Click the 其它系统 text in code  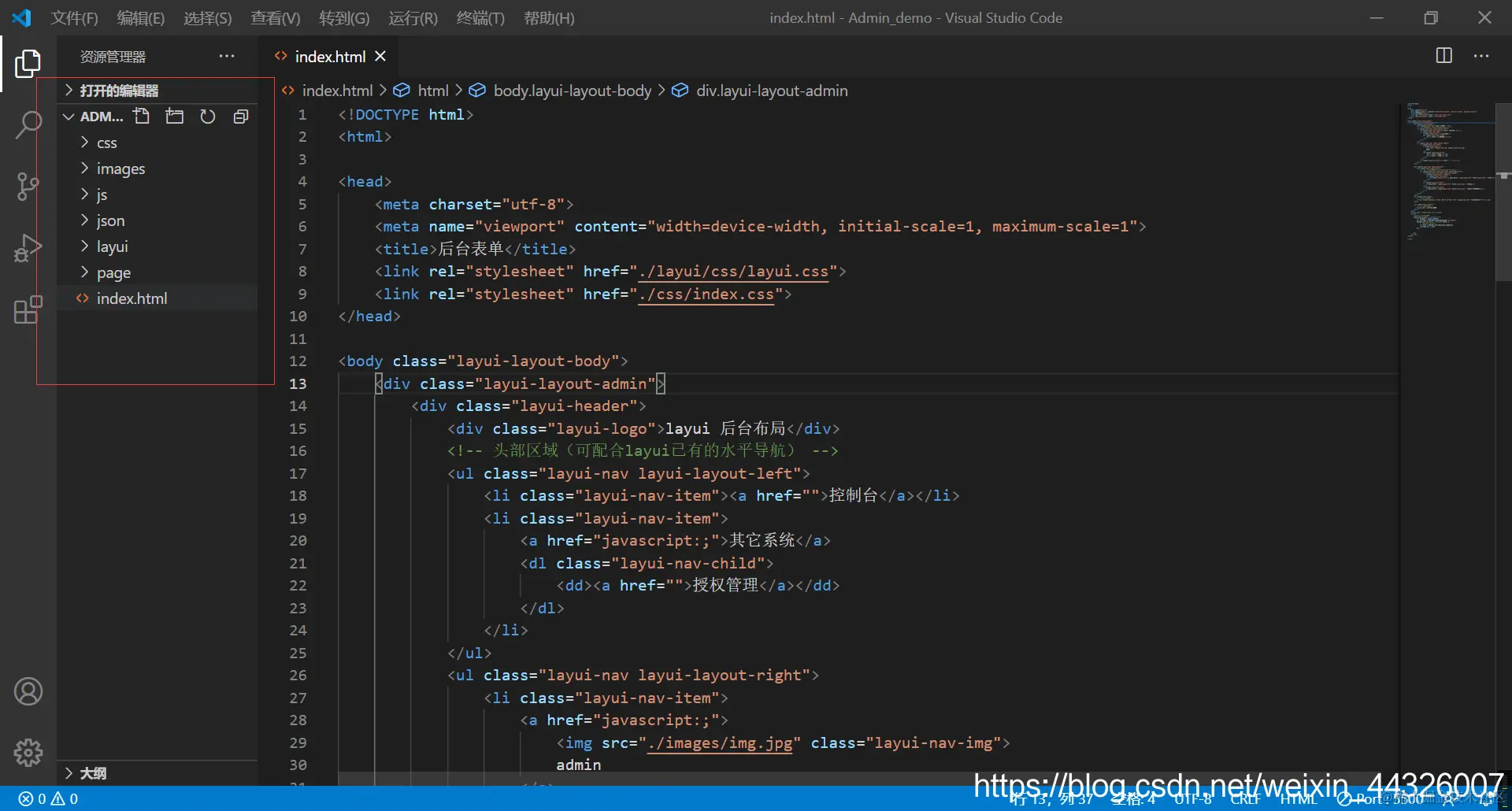pyautogui.click(x=762, y=540)
